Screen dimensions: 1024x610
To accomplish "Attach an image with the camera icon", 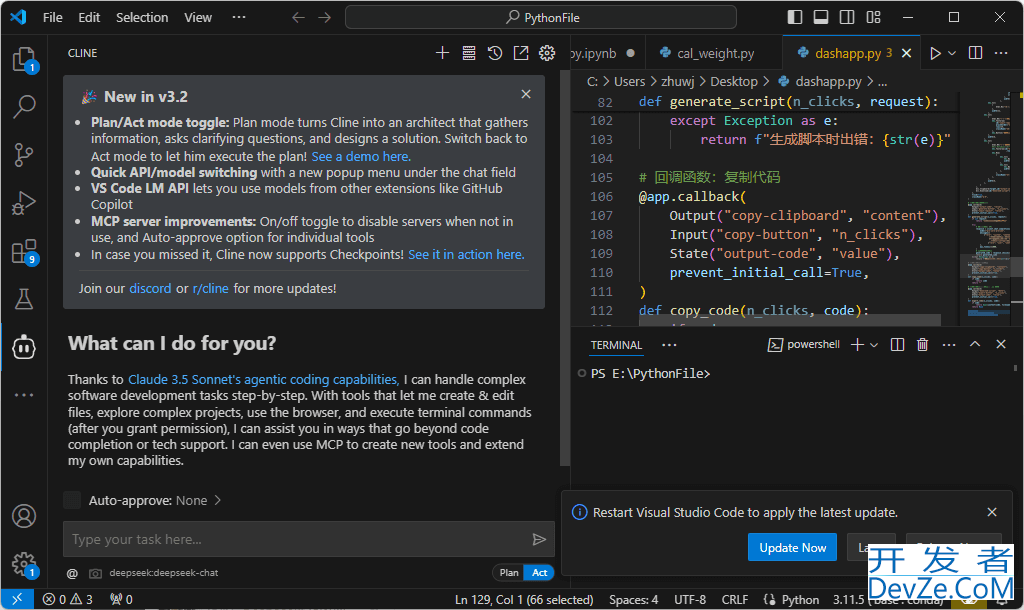I will click(x=95, y=573).
